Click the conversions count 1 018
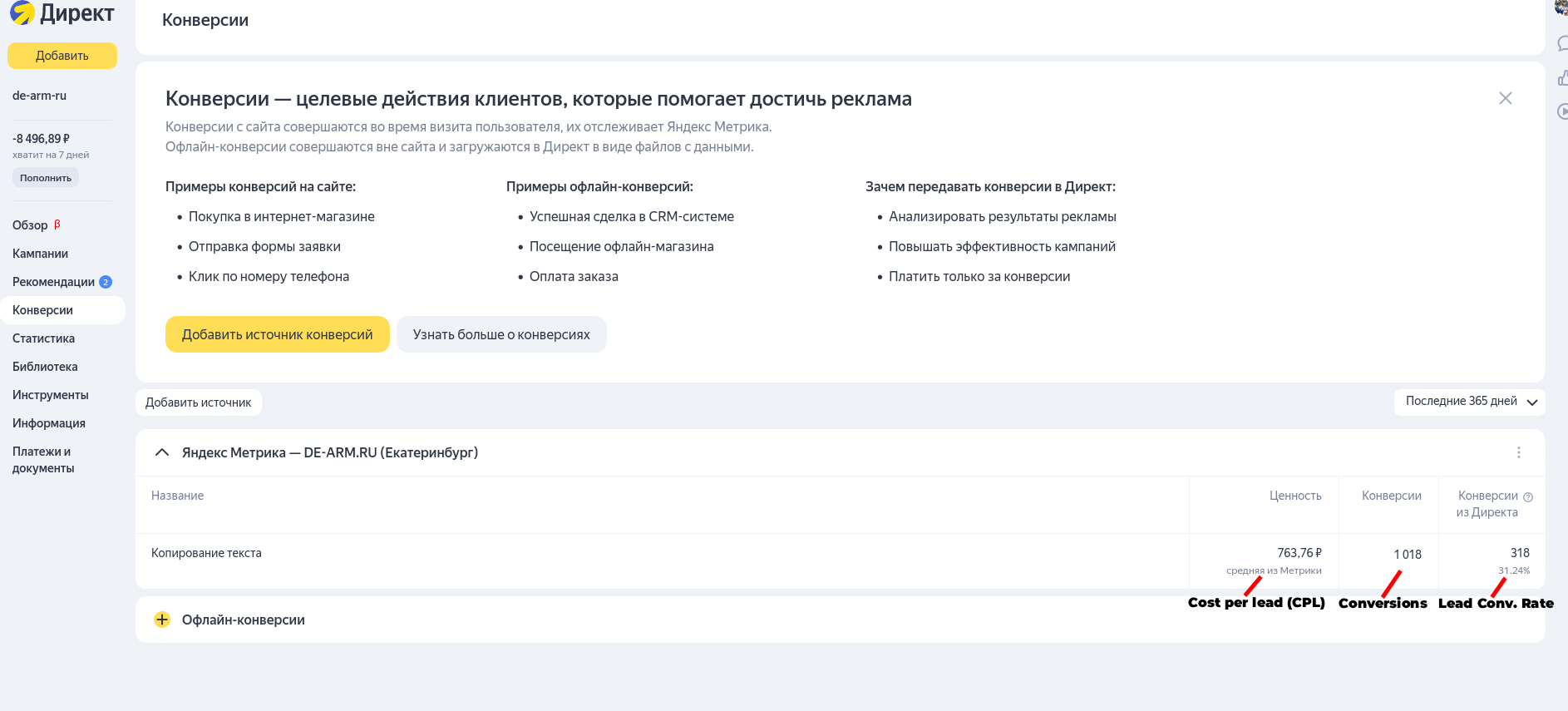 1408,555
